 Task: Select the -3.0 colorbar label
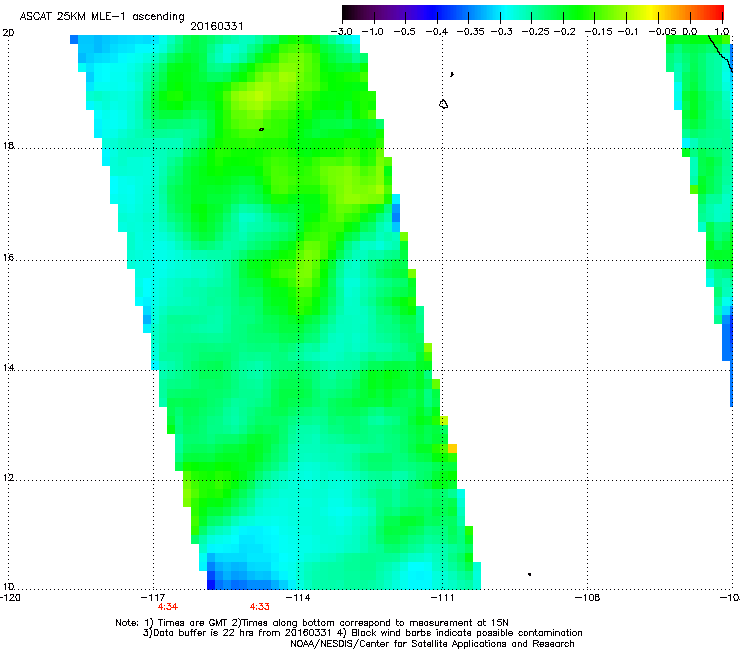(x=342, y=32)
